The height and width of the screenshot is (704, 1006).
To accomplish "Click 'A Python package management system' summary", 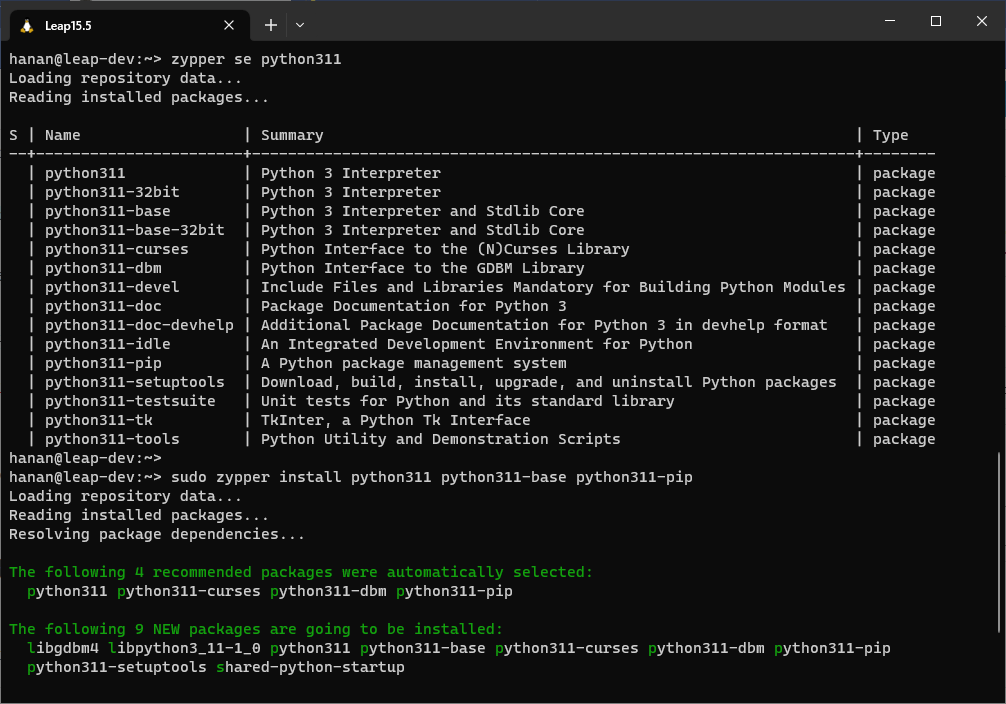I will coord(413,363).
